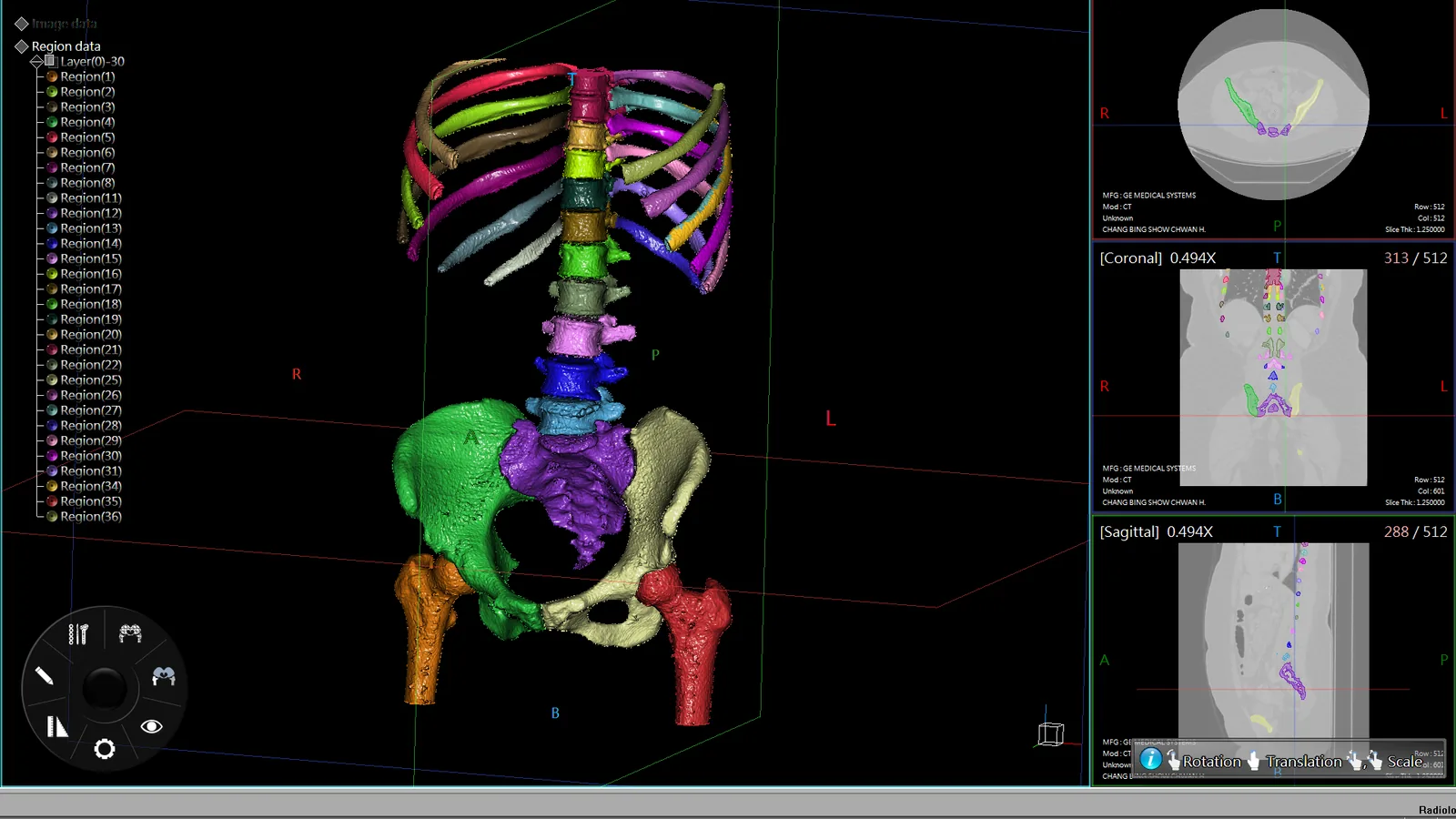Expand the Image data diamond node
Screen dimensions: 1456x819
point(21,24)
